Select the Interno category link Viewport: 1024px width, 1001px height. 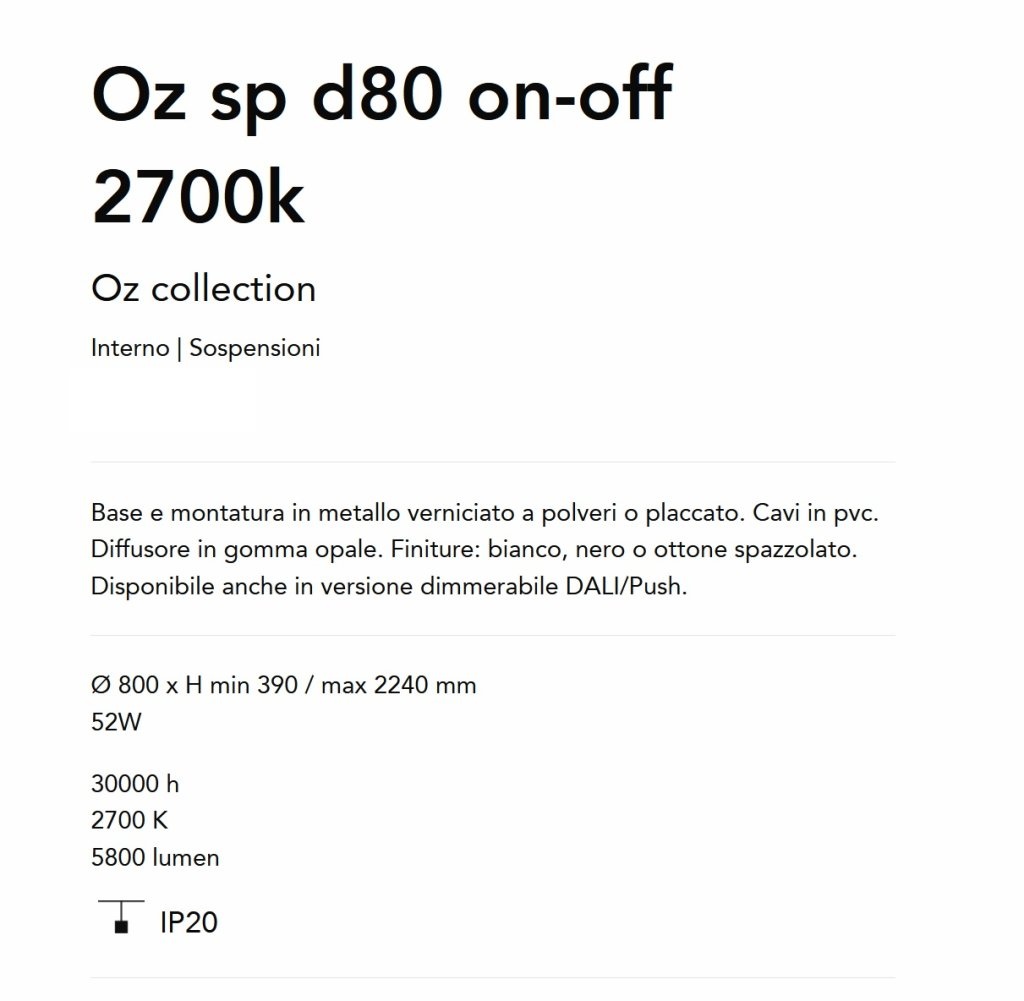click(x=131, y=348)
